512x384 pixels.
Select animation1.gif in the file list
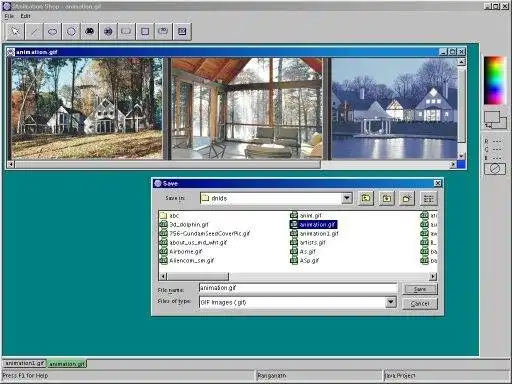pos(315,234)
